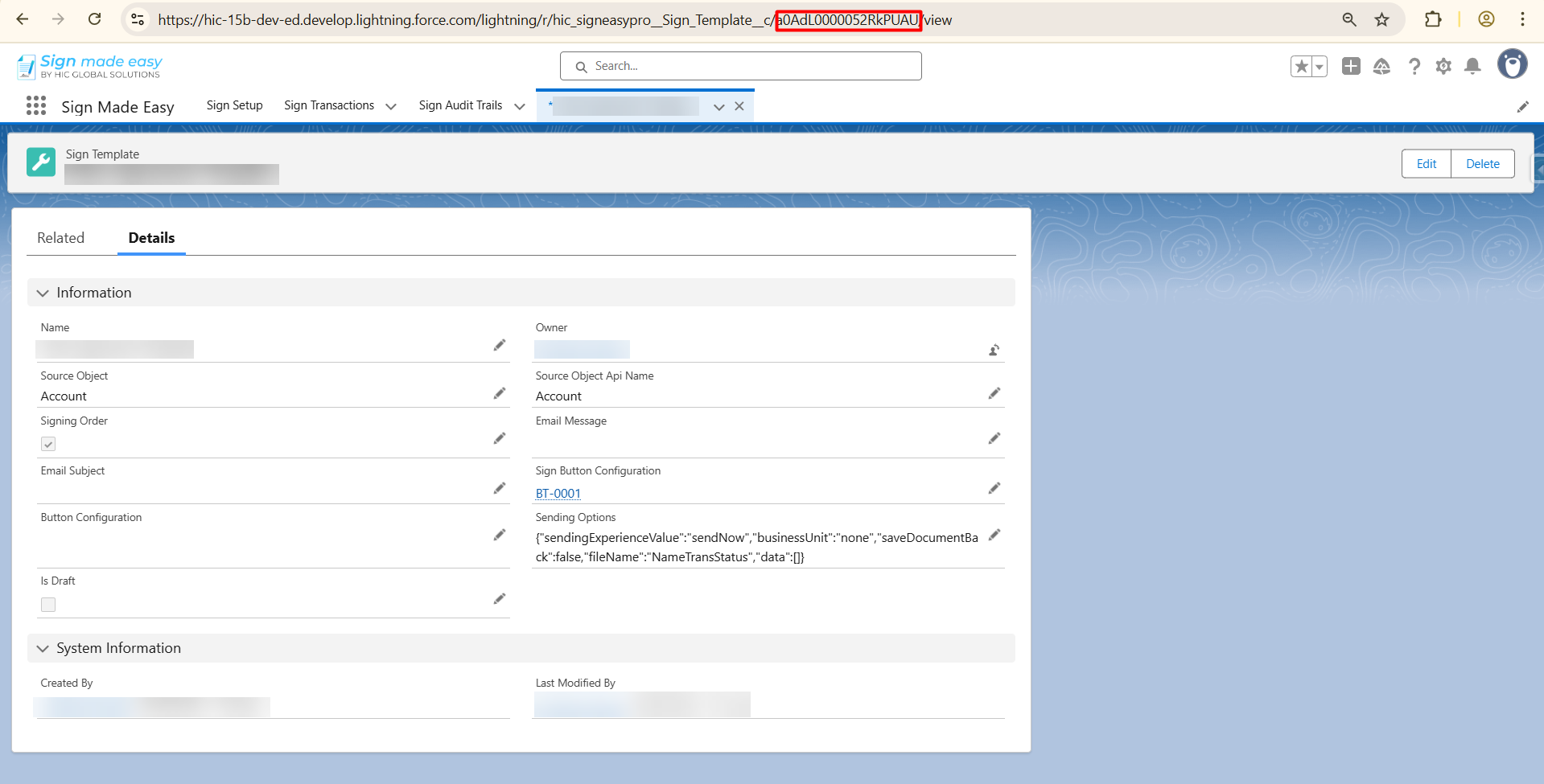Viewport: 1544px width, 784px height.
Task: Open the Help question mark icon
Action: 1414,66
